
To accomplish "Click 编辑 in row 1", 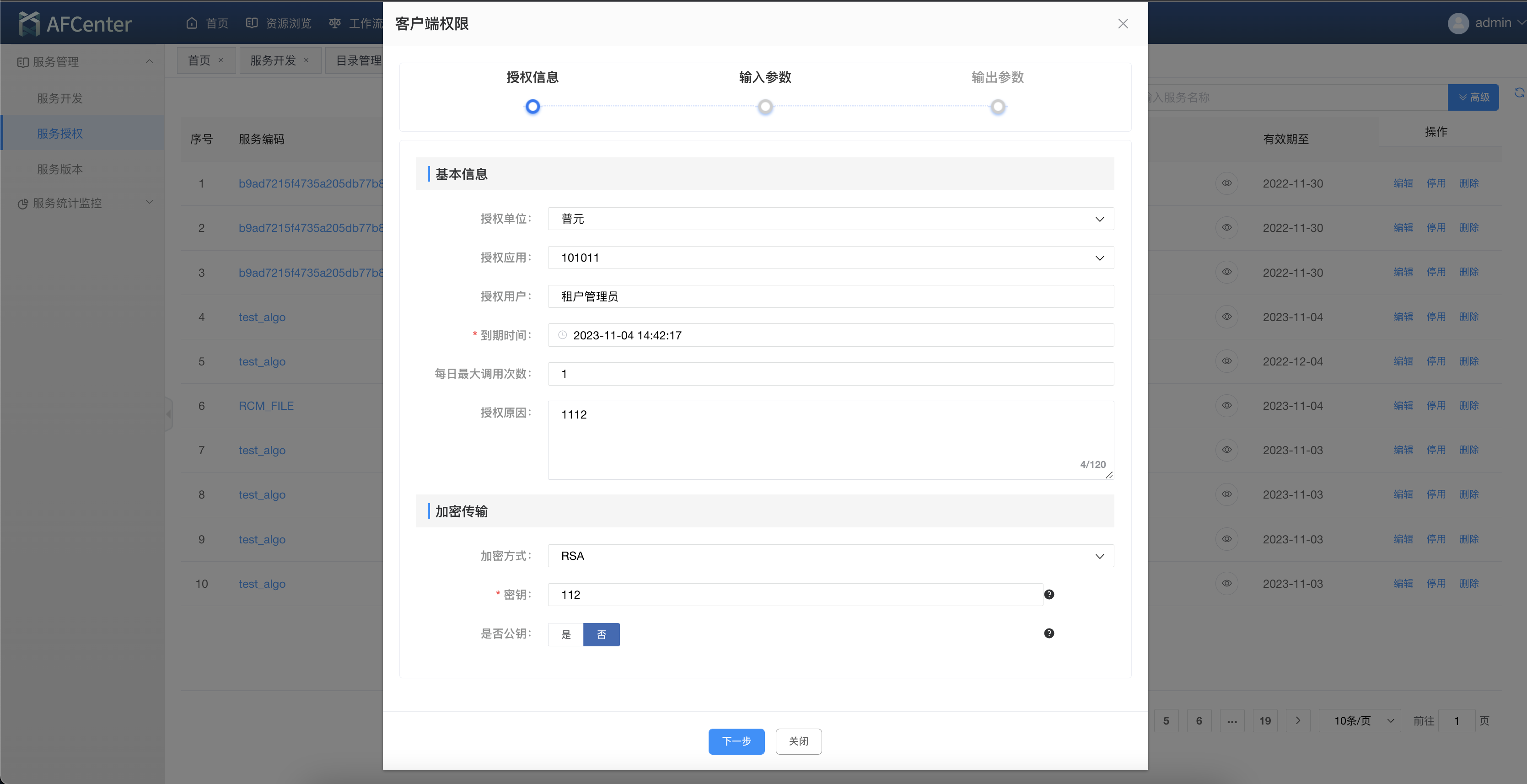I will (1403, 183).
